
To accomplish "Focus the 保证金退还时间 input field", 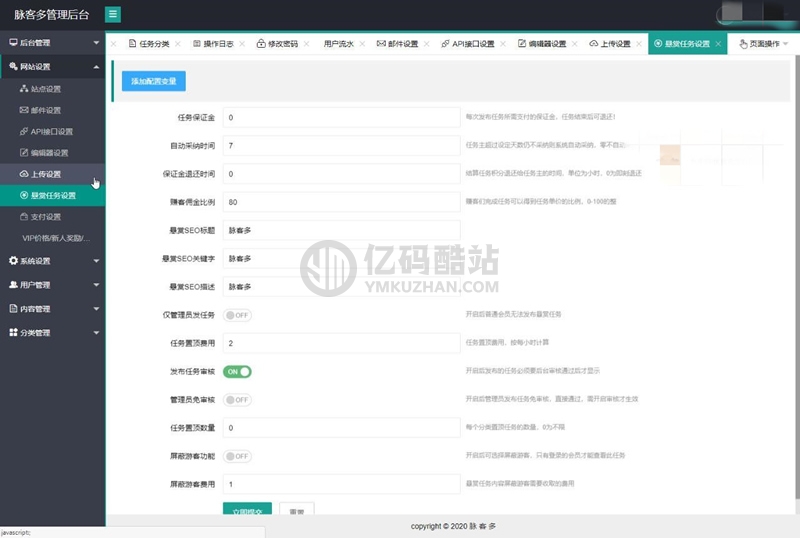I will [341, 174].
